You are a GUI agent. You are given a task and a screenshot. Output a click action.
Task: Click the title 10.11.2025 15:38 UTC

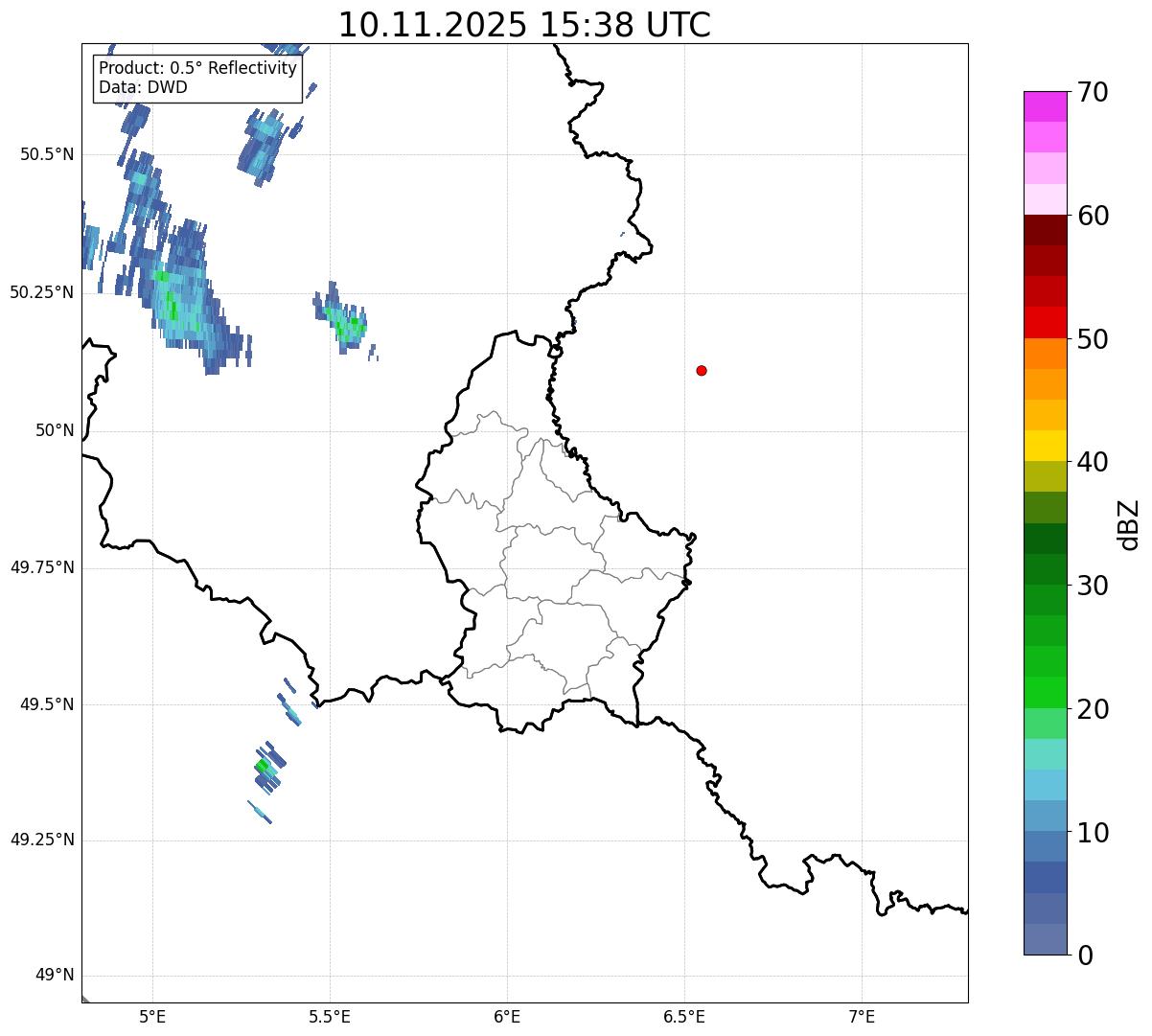point(524,25)
